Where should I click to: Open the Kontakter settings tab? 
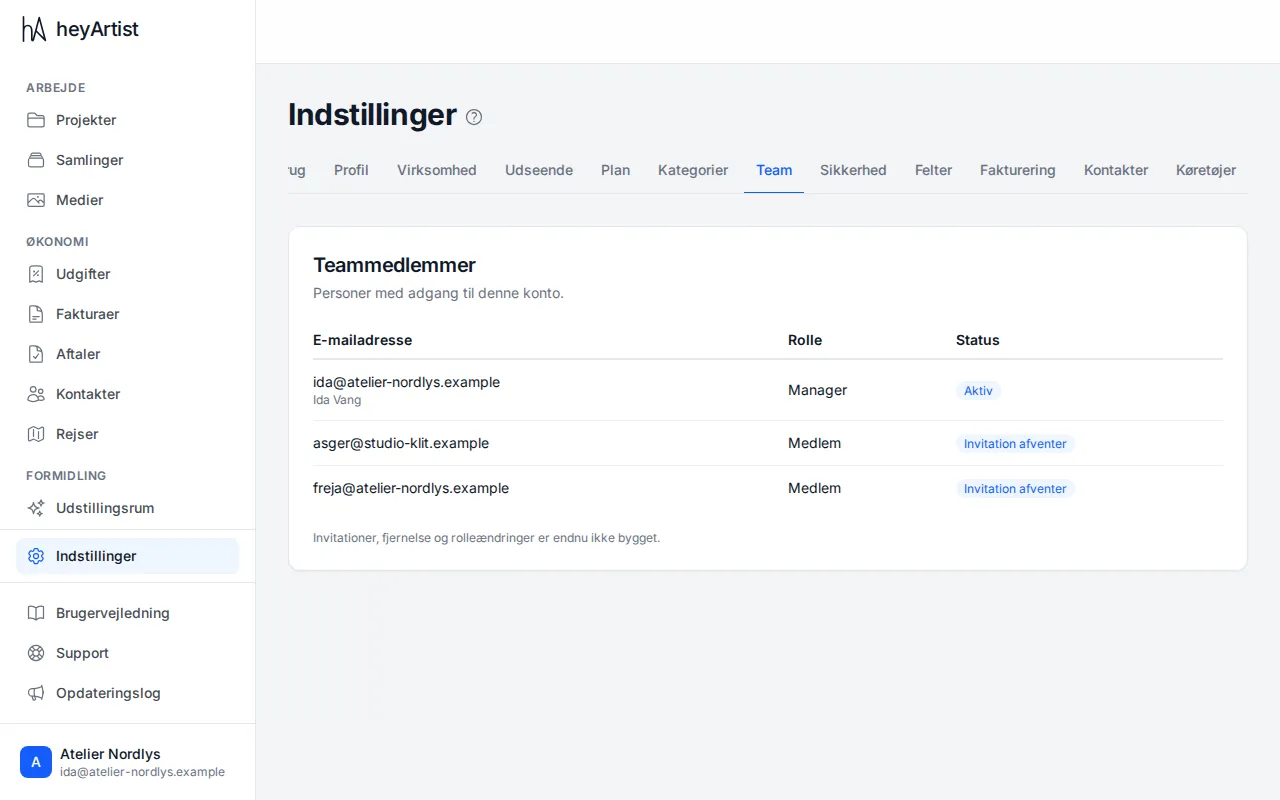coord(1116,170)
